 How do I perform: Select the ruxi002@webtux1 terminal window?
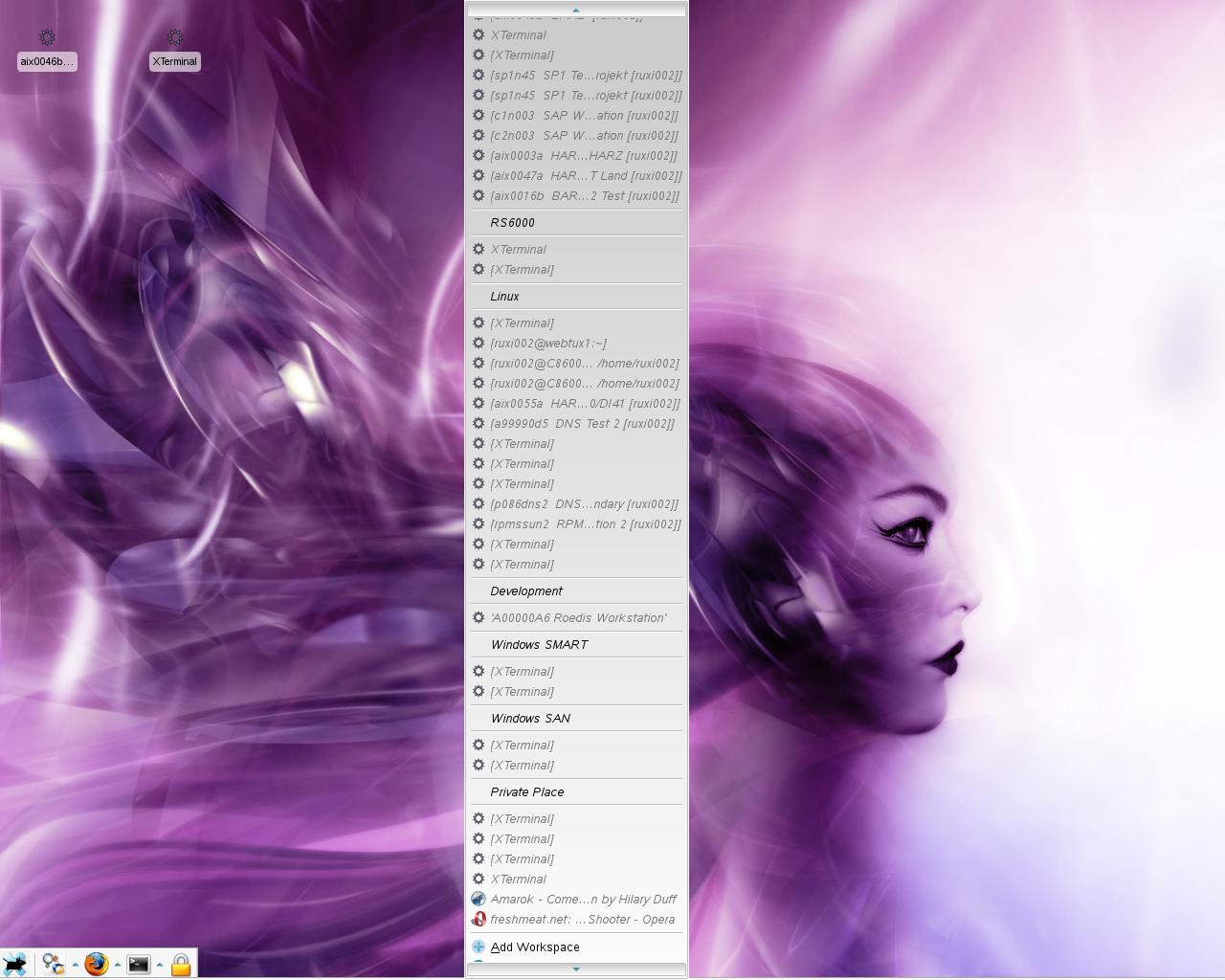[x=547, y=343]
